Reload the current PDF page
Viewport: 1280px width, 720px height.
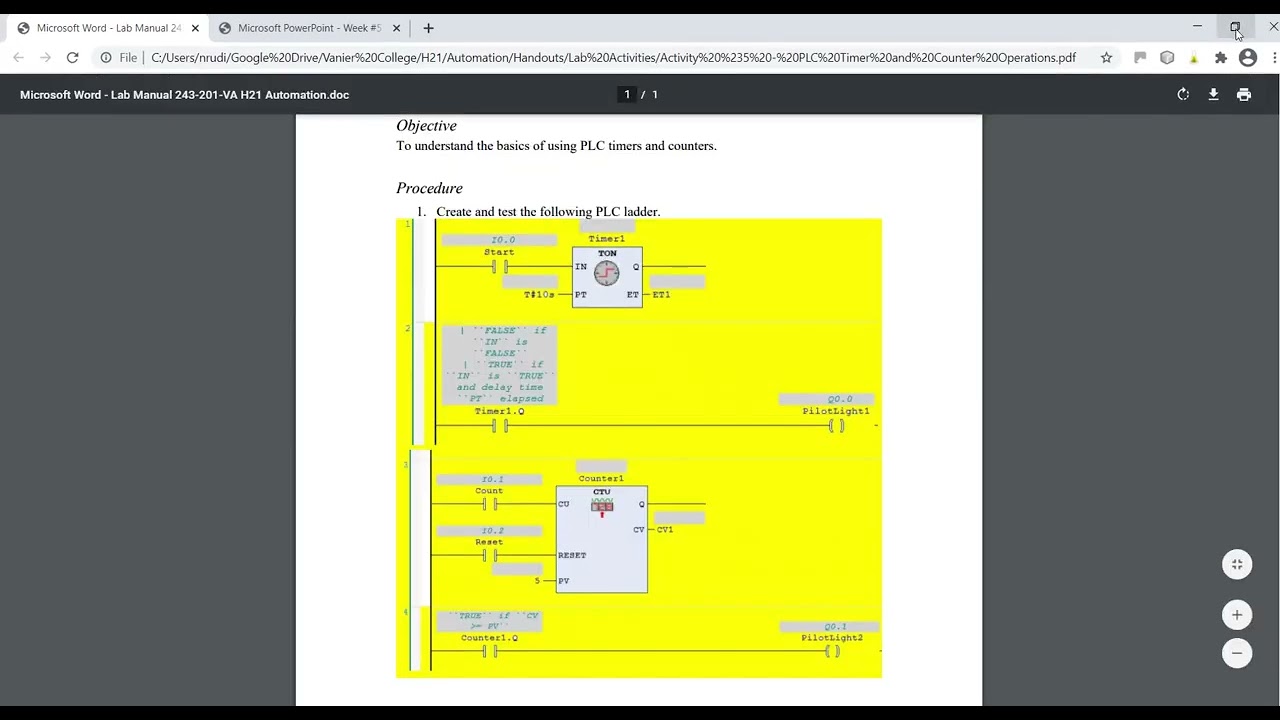(x=72, y=58)
